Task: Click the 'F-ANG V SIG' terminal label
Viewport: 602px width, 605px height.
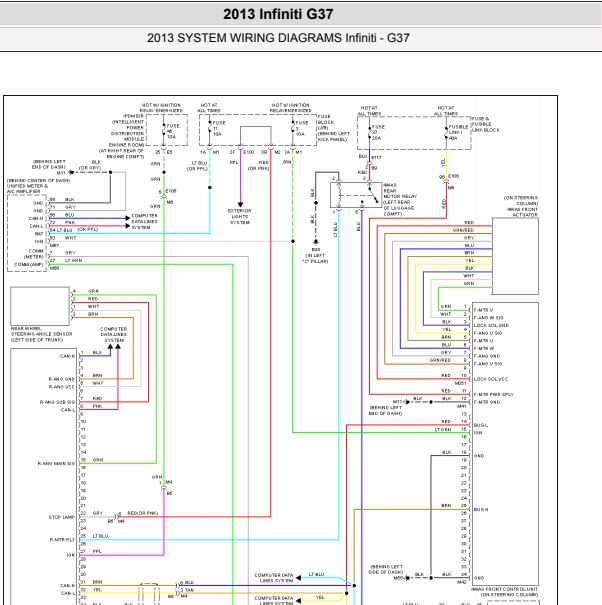Action: coord(488,364)
